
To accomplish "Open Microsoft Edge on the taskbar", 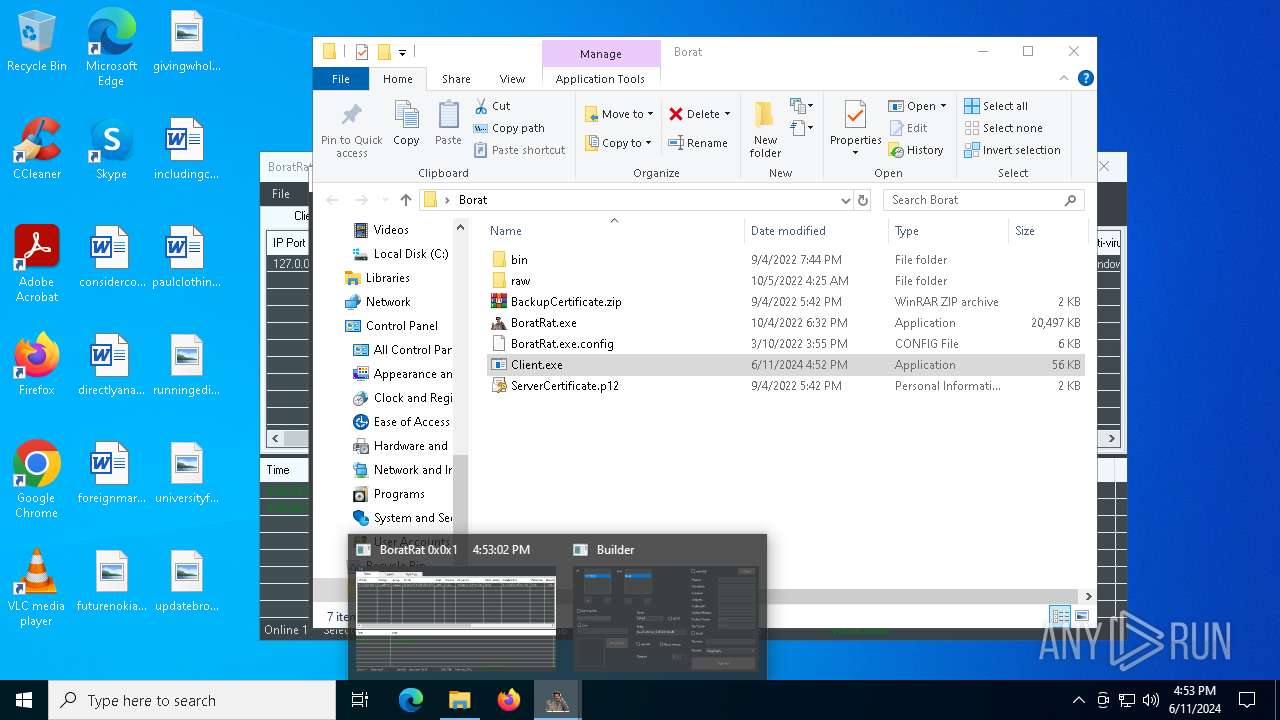I will click(x=411, y=700).
